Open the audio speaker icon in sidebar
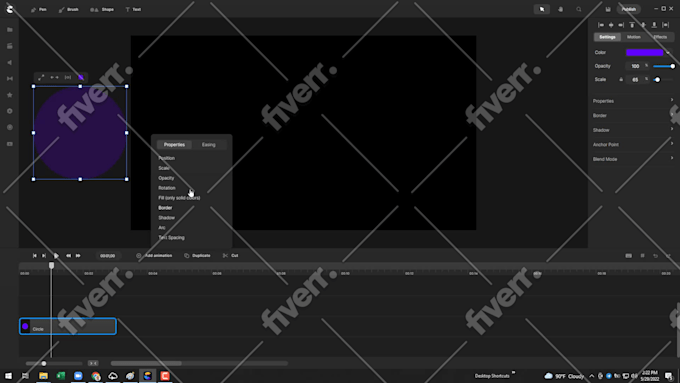 (x=10, y=62)
